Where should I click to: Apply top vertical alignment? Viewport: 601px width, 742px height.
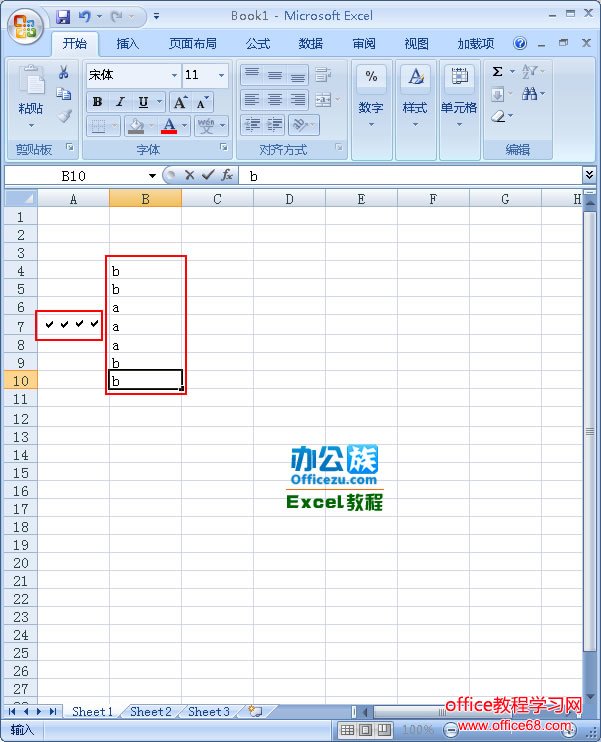click(x=252, y=75)
